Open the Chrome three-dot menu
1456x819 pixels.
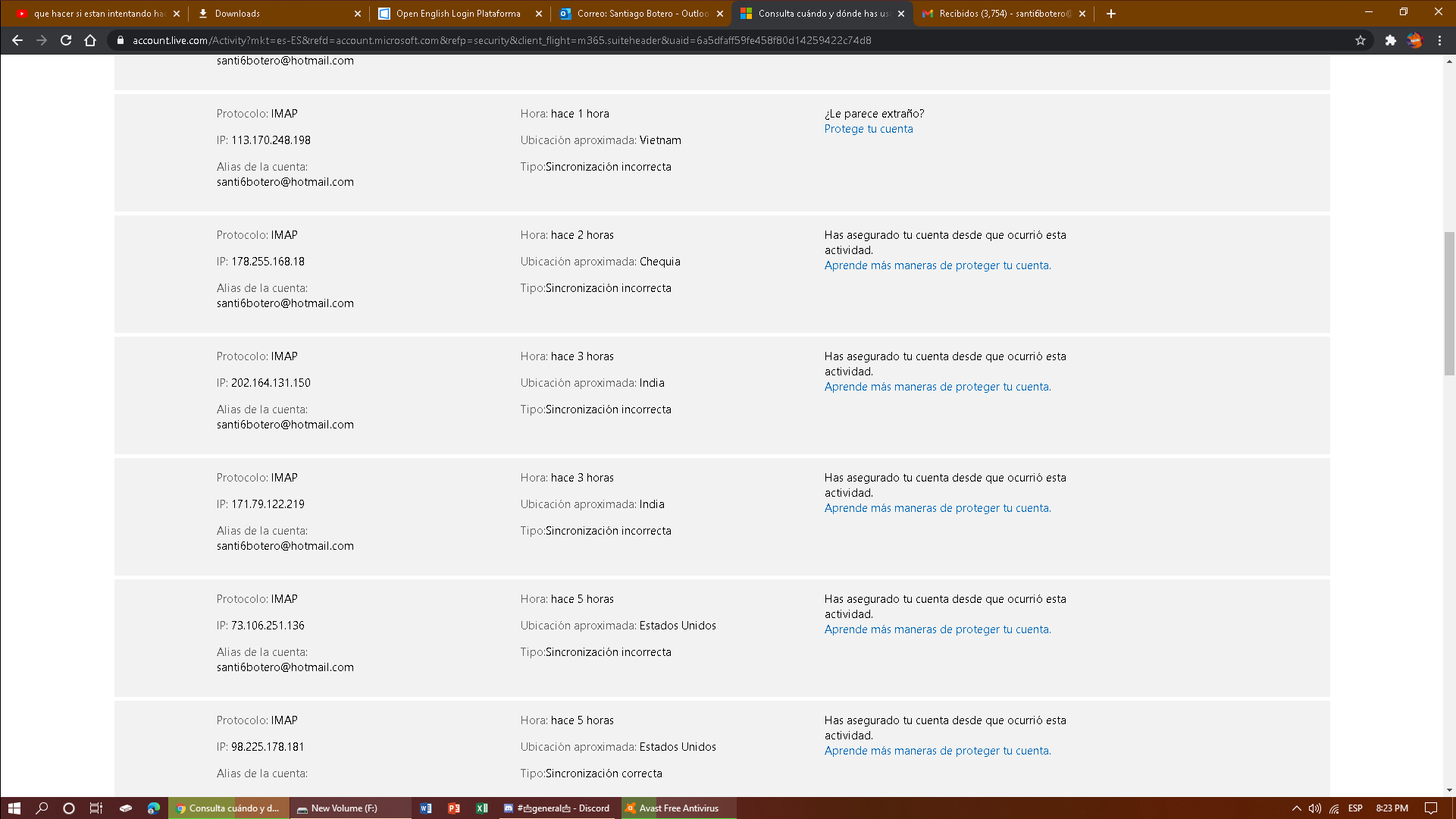[1439, 40]
